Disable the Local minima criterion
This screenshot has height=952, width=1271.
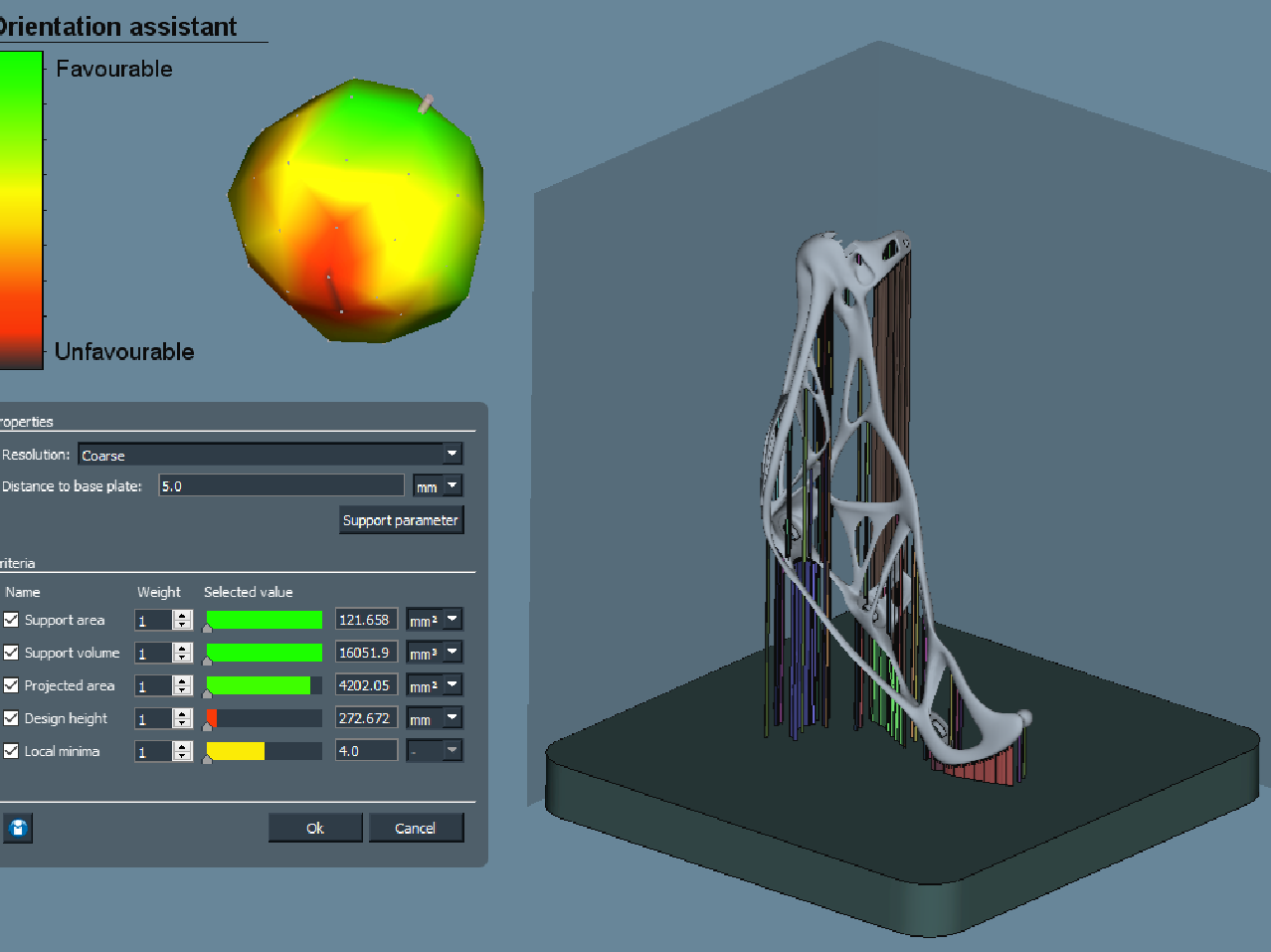pyautogui.click(x=11, y=751)
